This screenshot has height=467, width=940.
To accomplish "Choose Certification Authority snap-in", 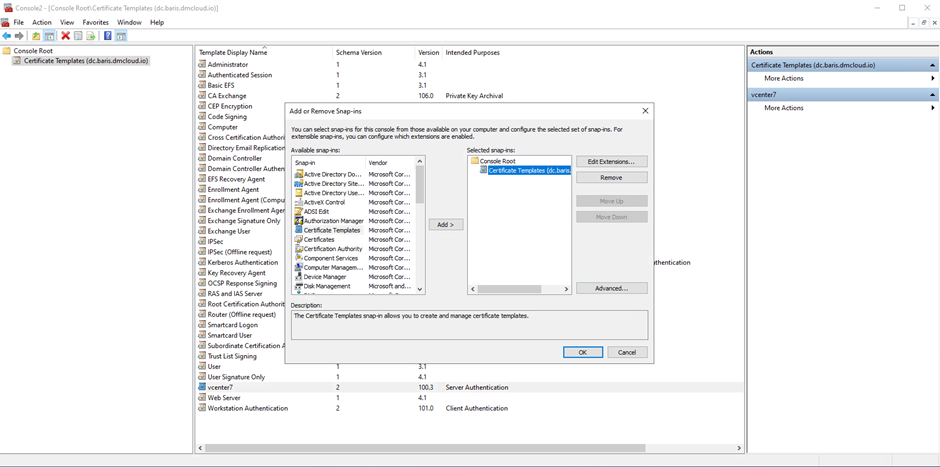I will click(332, 249).
